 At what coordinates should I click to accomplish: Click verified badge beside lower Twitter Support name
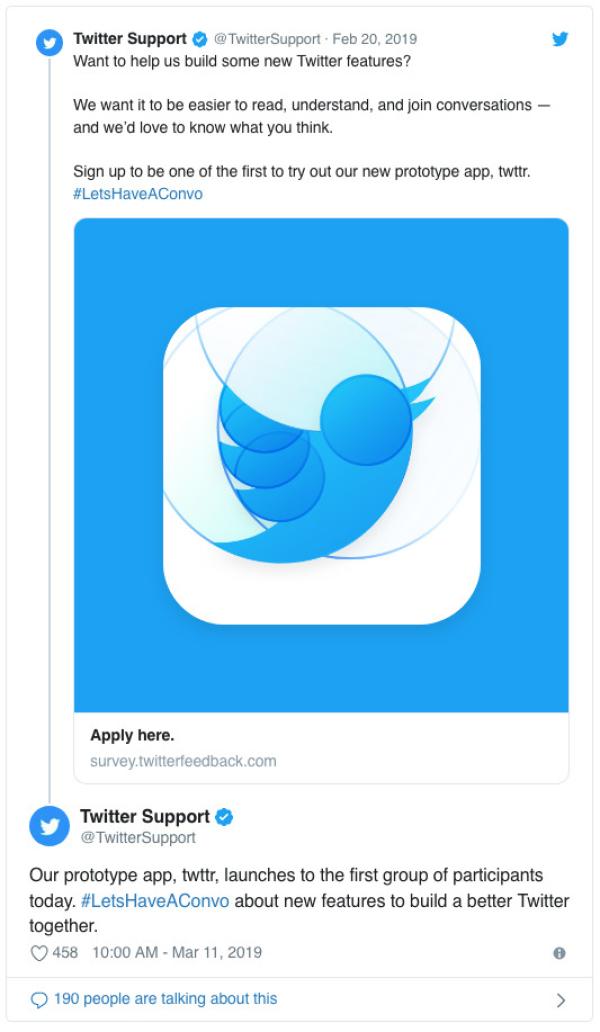[x=225, y=817]
